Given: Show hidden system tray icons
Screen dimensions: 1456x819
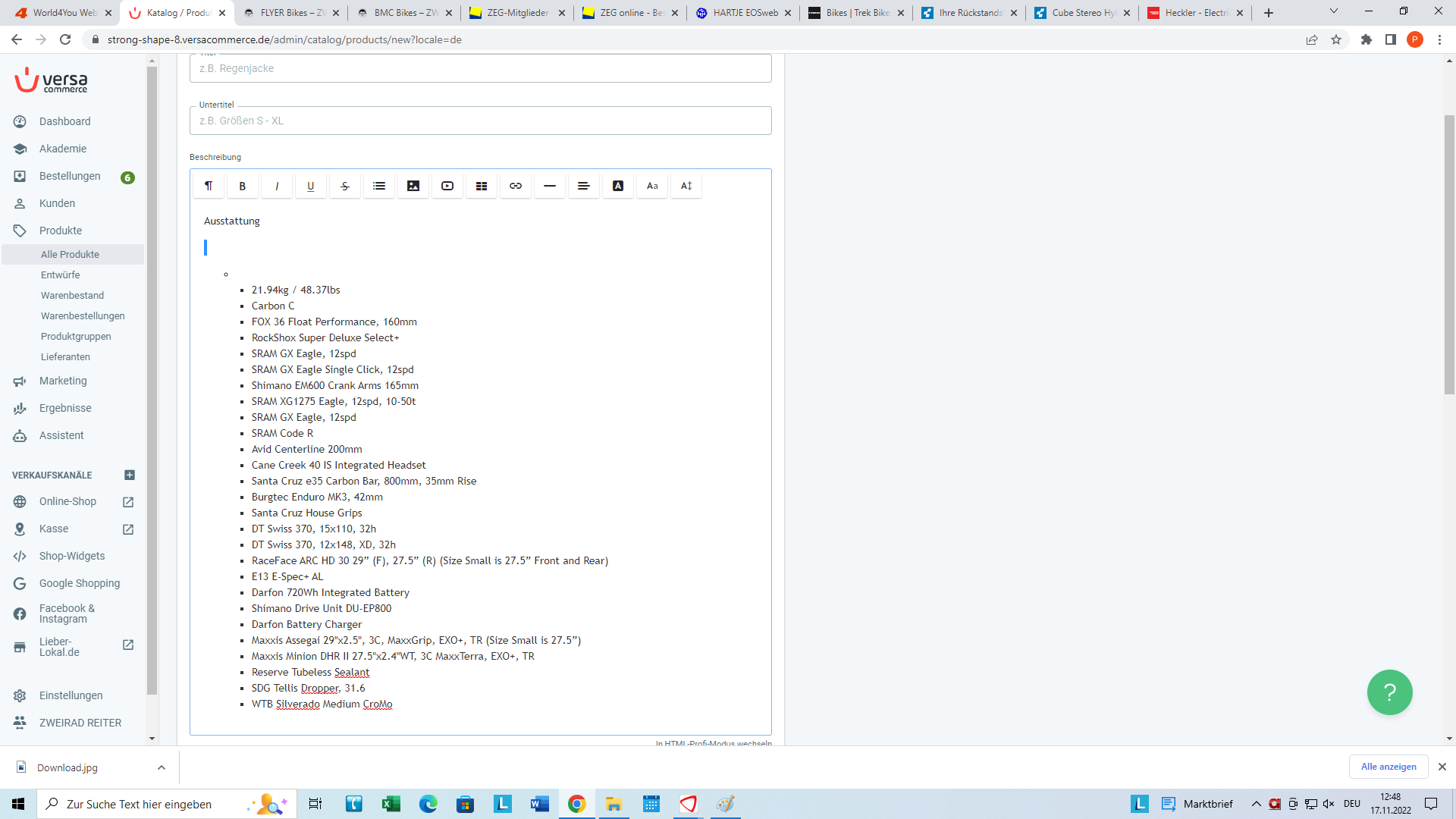Looking at the screenshot, I should tap(1256, 804).
